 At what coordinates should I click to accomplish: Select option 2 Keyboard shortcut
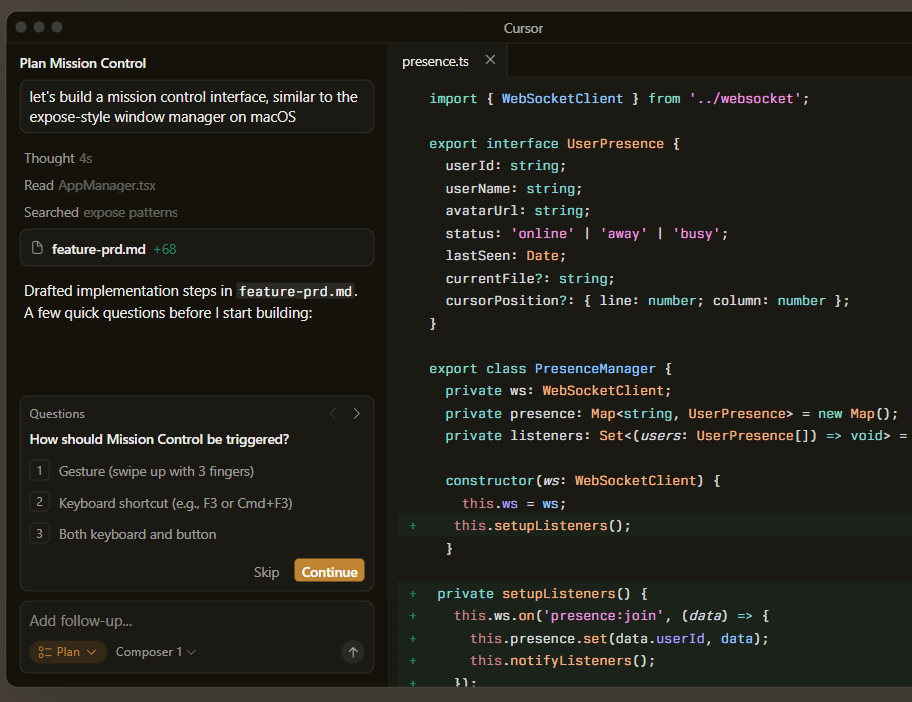pyautogui.click(x=175, y=503)
